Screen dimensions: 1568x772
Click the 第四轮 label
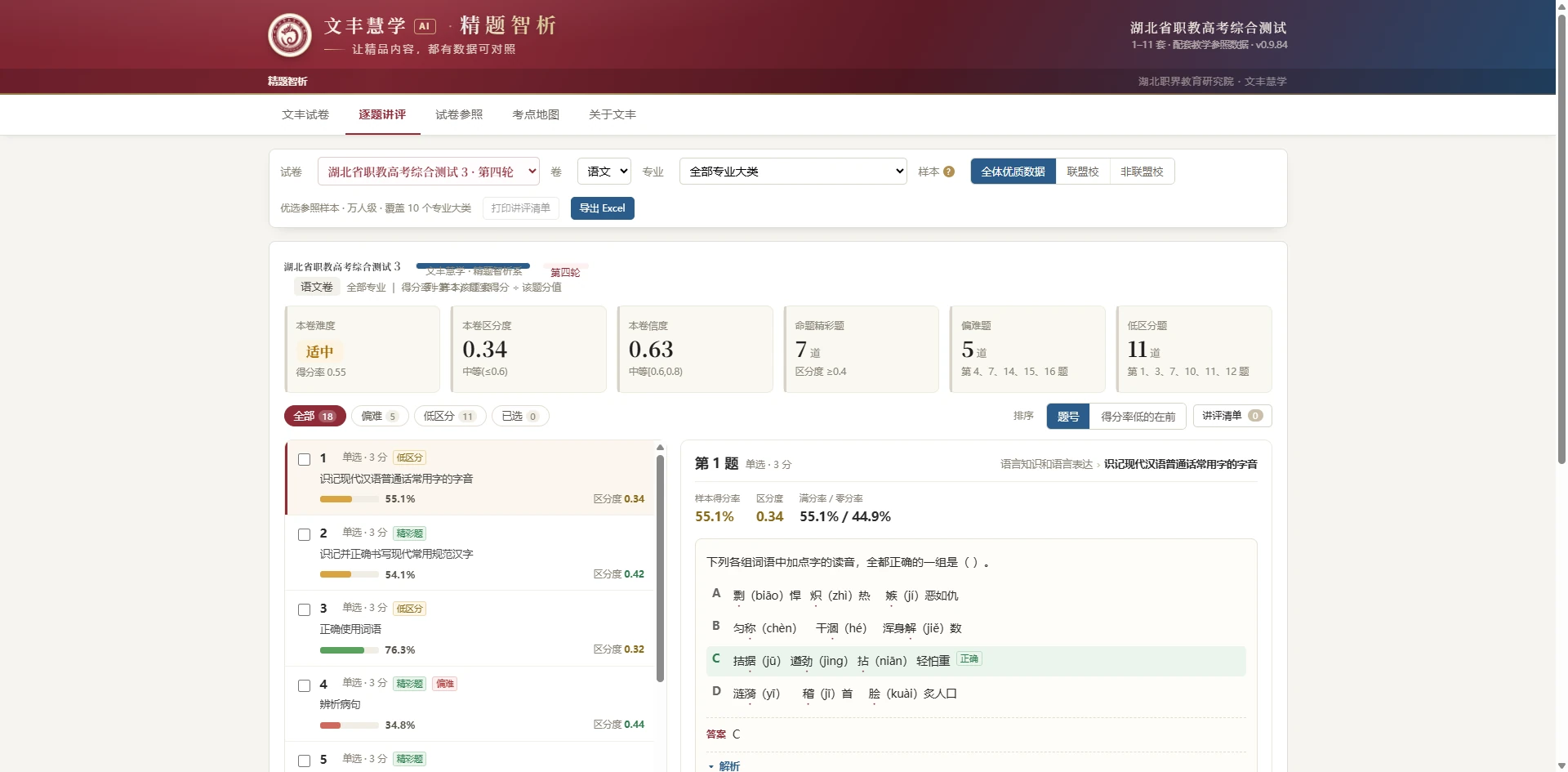565,272
